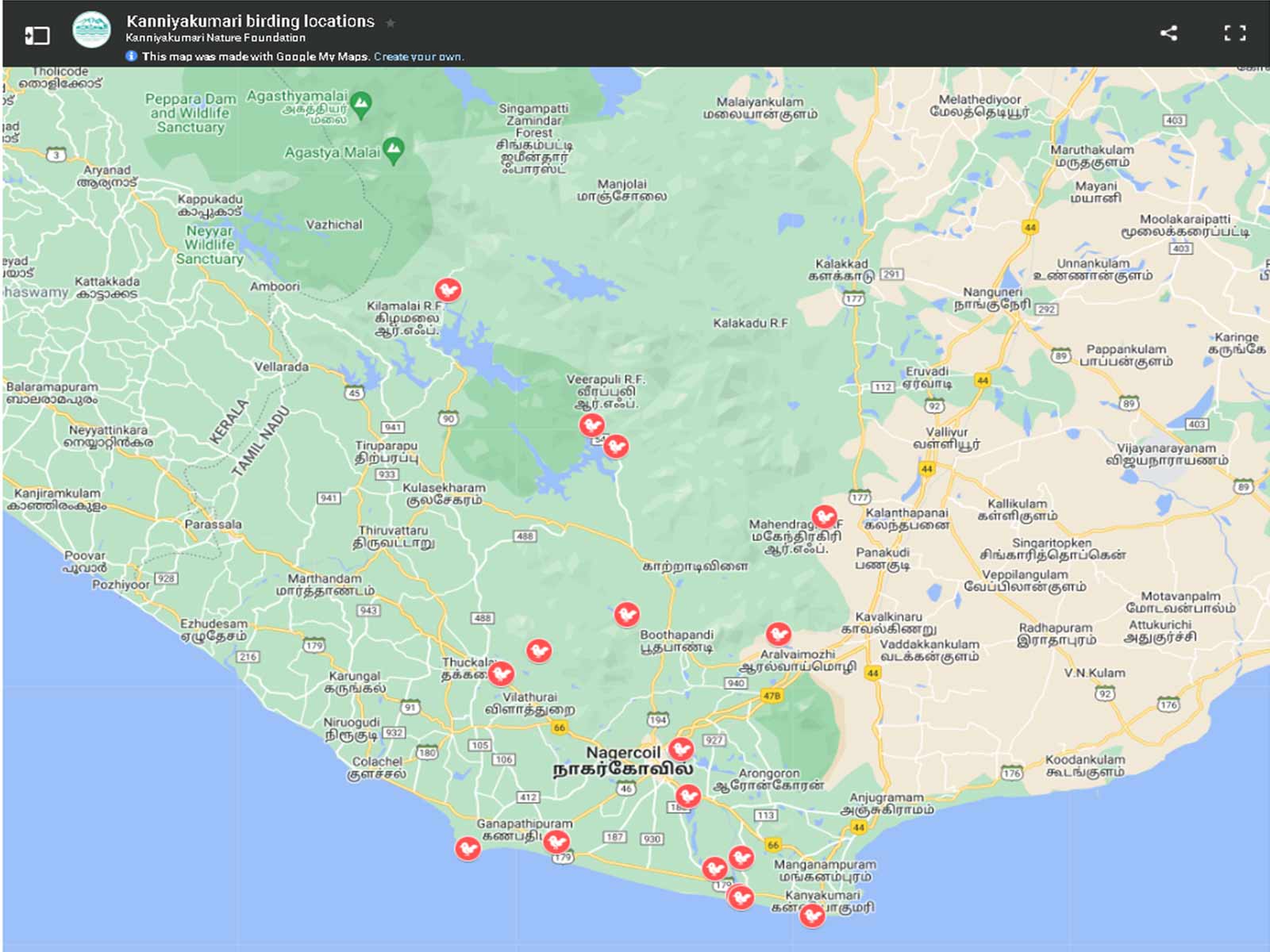Click the Pappankulam place label
The height and width of the screenshot is (952, 1270).
(1126, 355)
